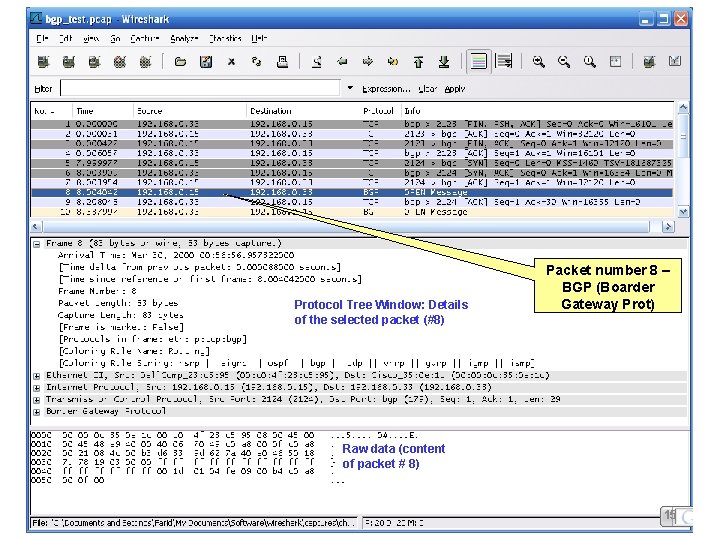Select packet 8 OPEN Message row
The height and width of the screenshot is (540, 720).
point(352,192)
